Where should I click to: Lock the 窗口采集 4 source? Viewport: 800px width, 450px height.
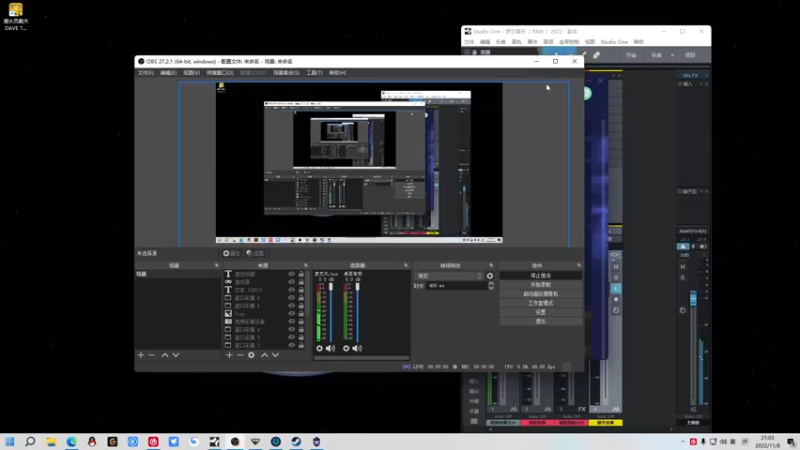[x=301, y=330]
